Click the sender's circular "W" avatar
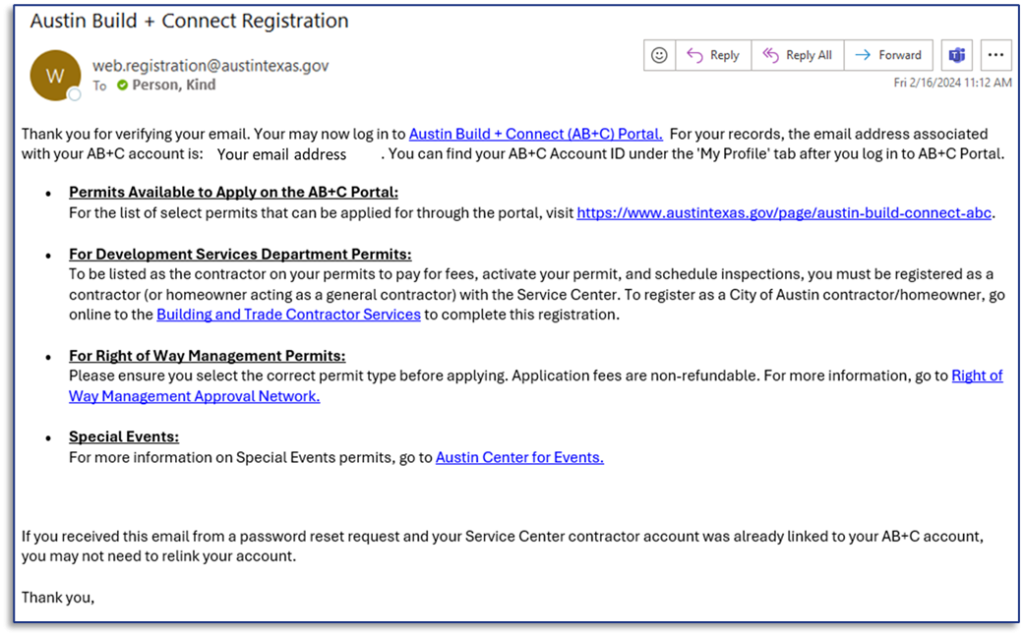1024x636 pixels. tap(54, 75)
